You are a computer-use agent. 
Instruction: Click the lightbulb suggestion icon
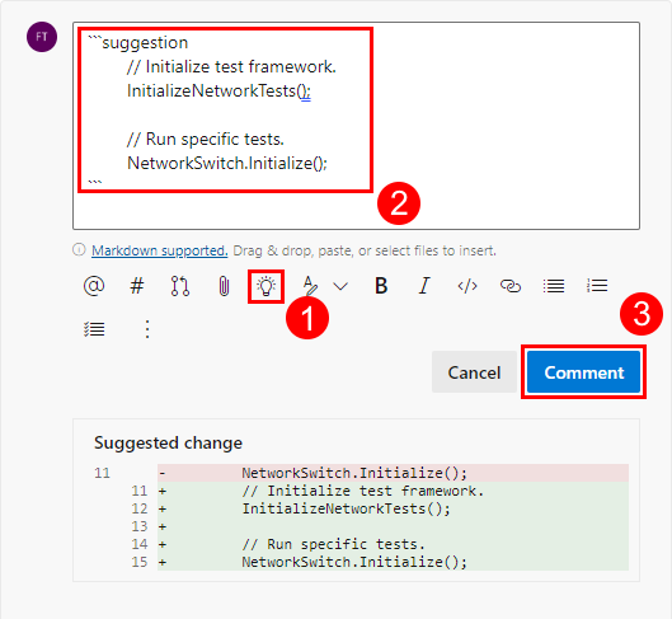click(266, 286)
